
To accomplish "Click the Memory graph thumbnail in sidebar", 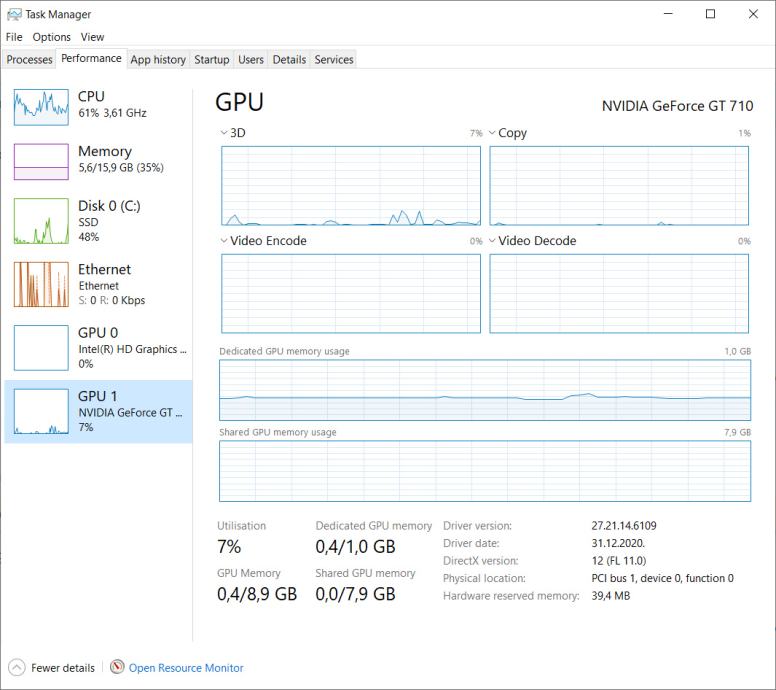I will click(x=41, y=160).
